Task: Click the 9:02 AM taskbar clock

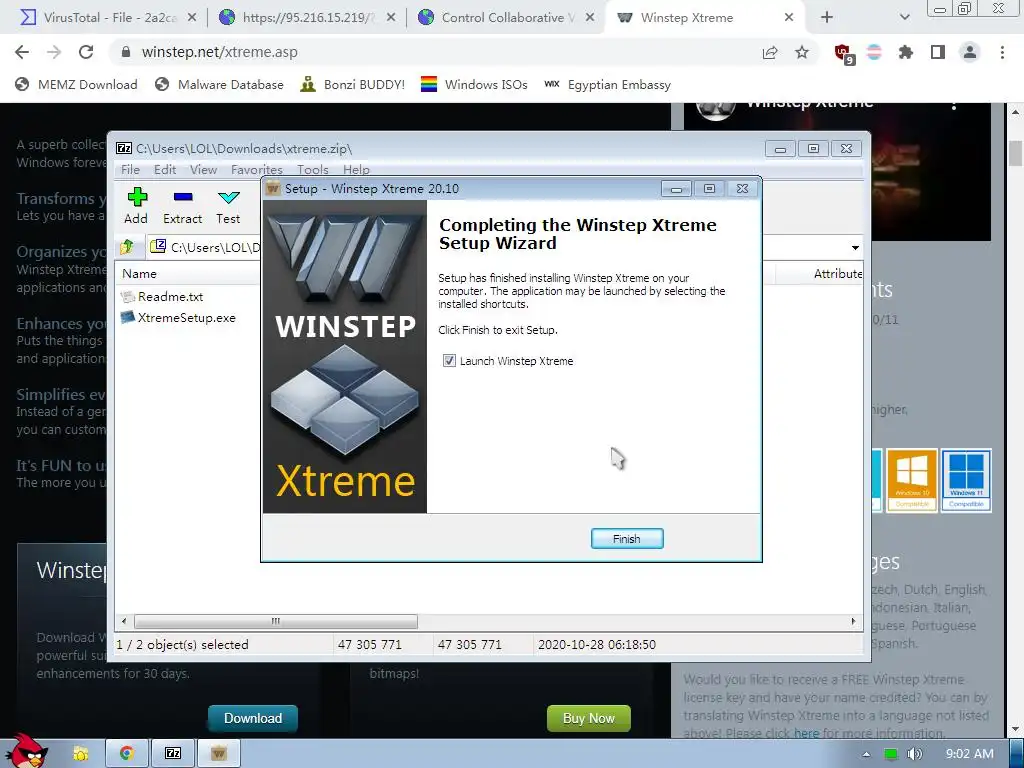Action: (970, 754)
